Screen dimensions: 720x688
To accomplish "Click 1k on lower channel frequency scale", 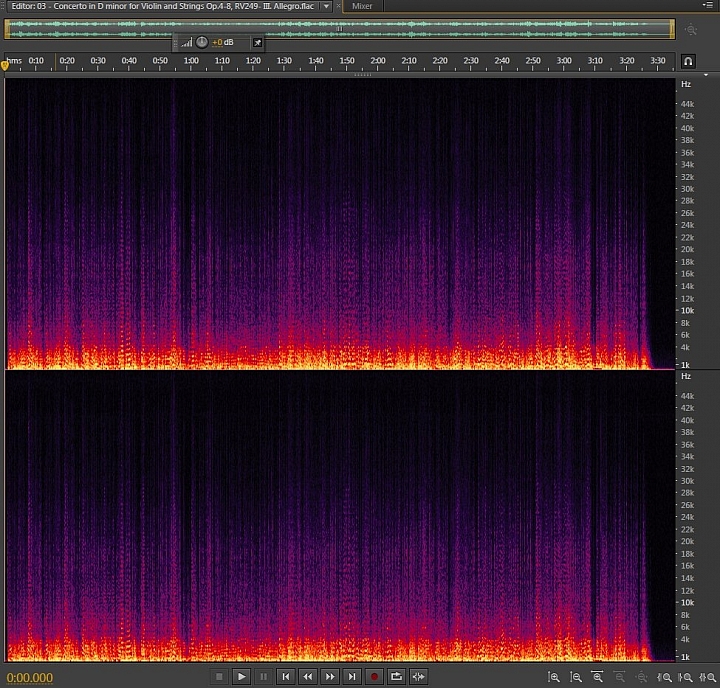I will coord(685,657).
